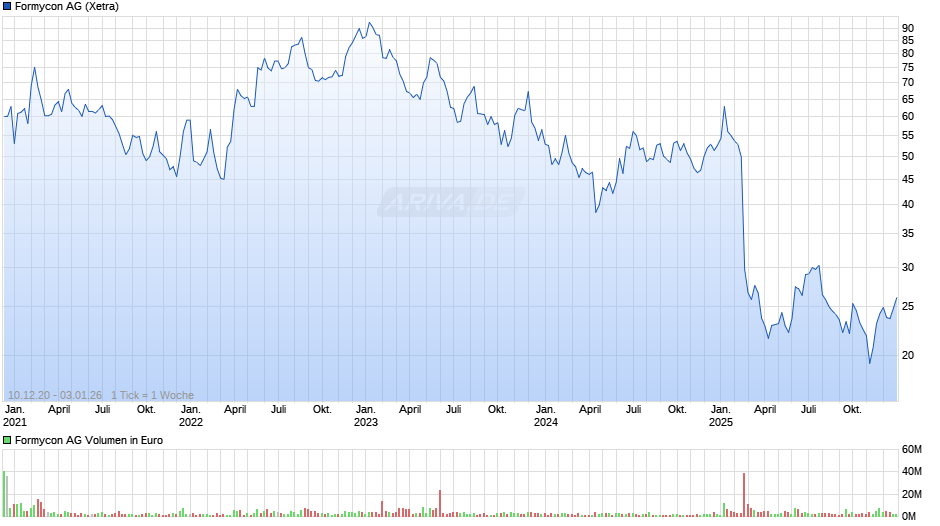Image resolution: width=940 pixels, height=526 pixels.
Task: Click the volume axis label 60M
Action: coord(911,449)
